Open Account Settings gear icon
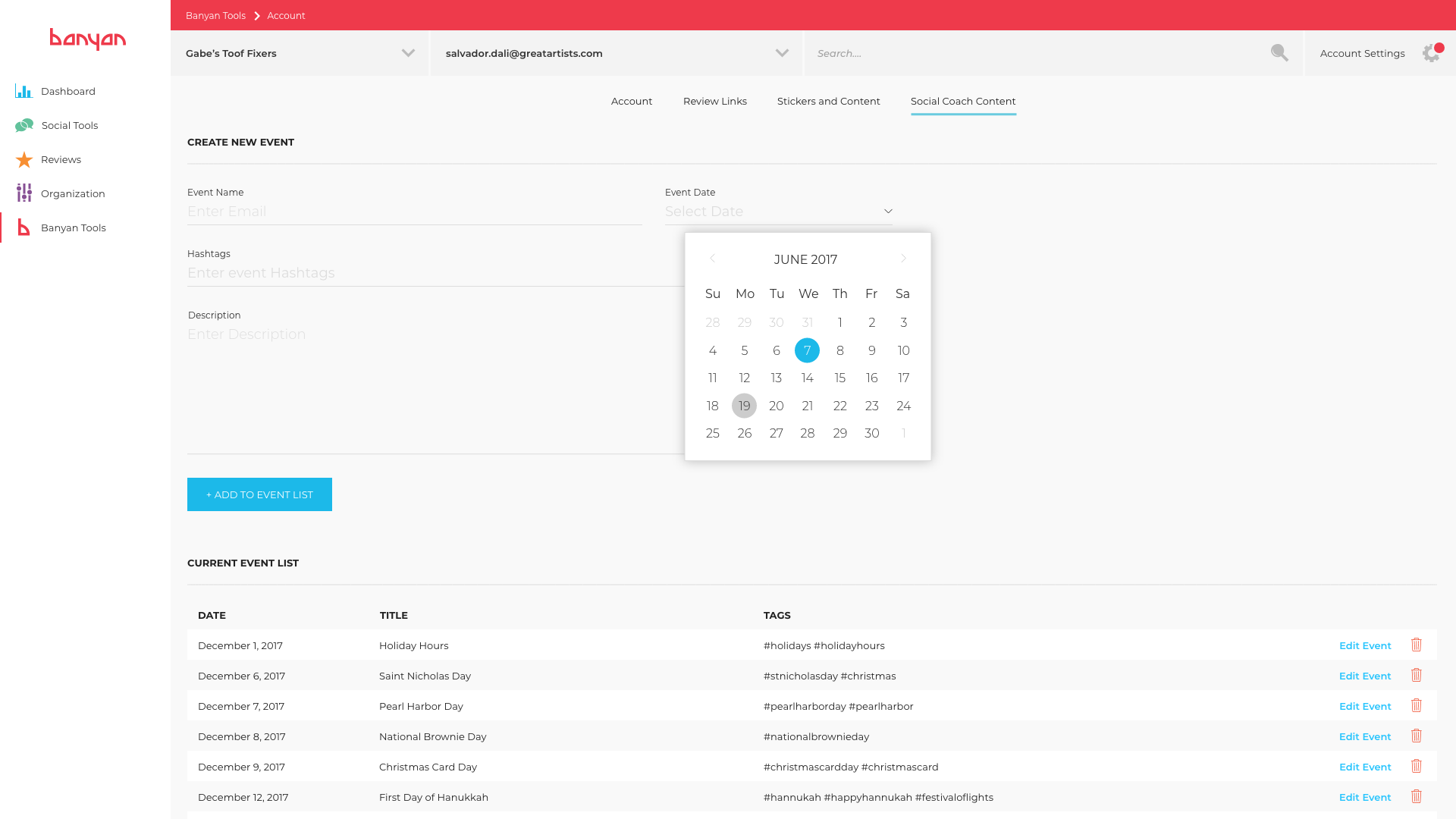 1431,53
